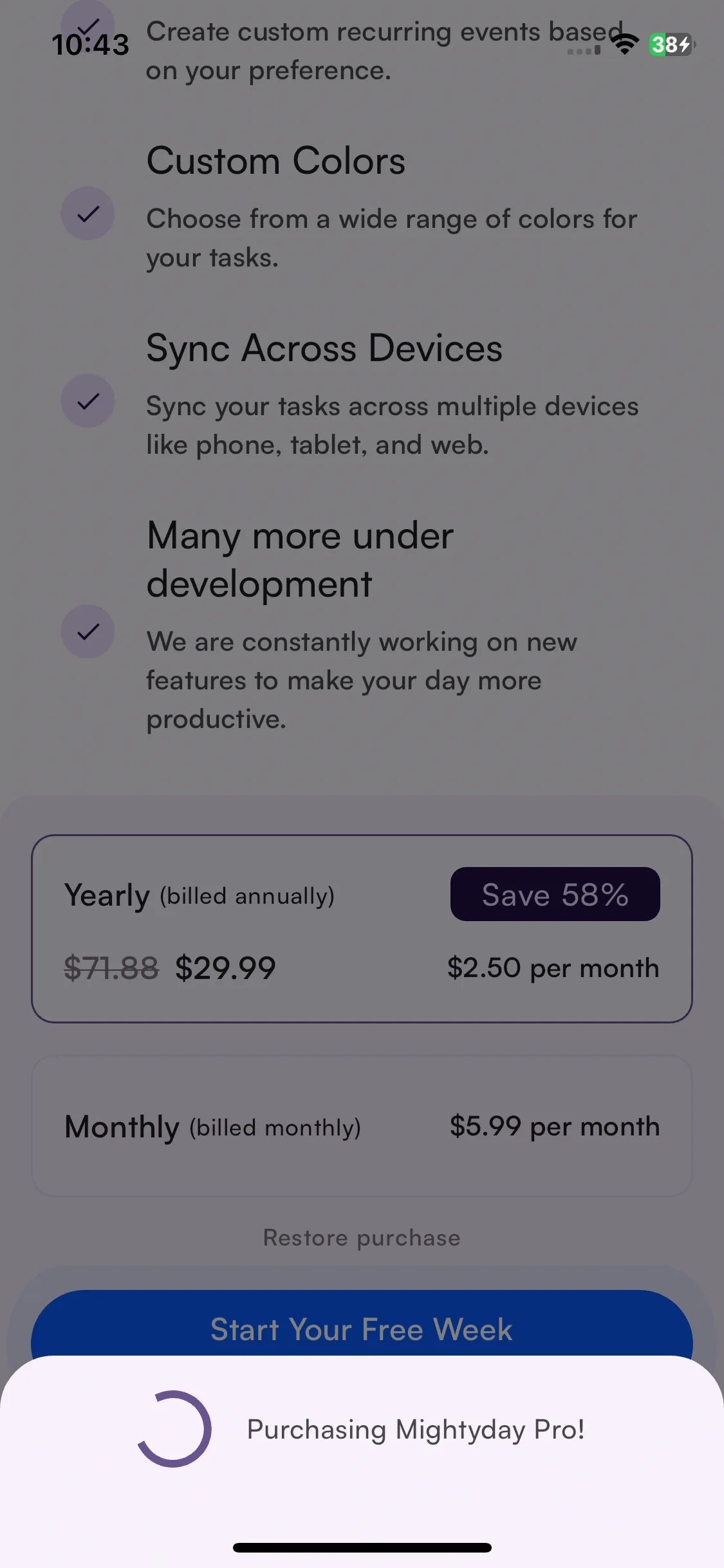Tap the $2.50 per month price
Screen dimensions: 724x1568
553,968
